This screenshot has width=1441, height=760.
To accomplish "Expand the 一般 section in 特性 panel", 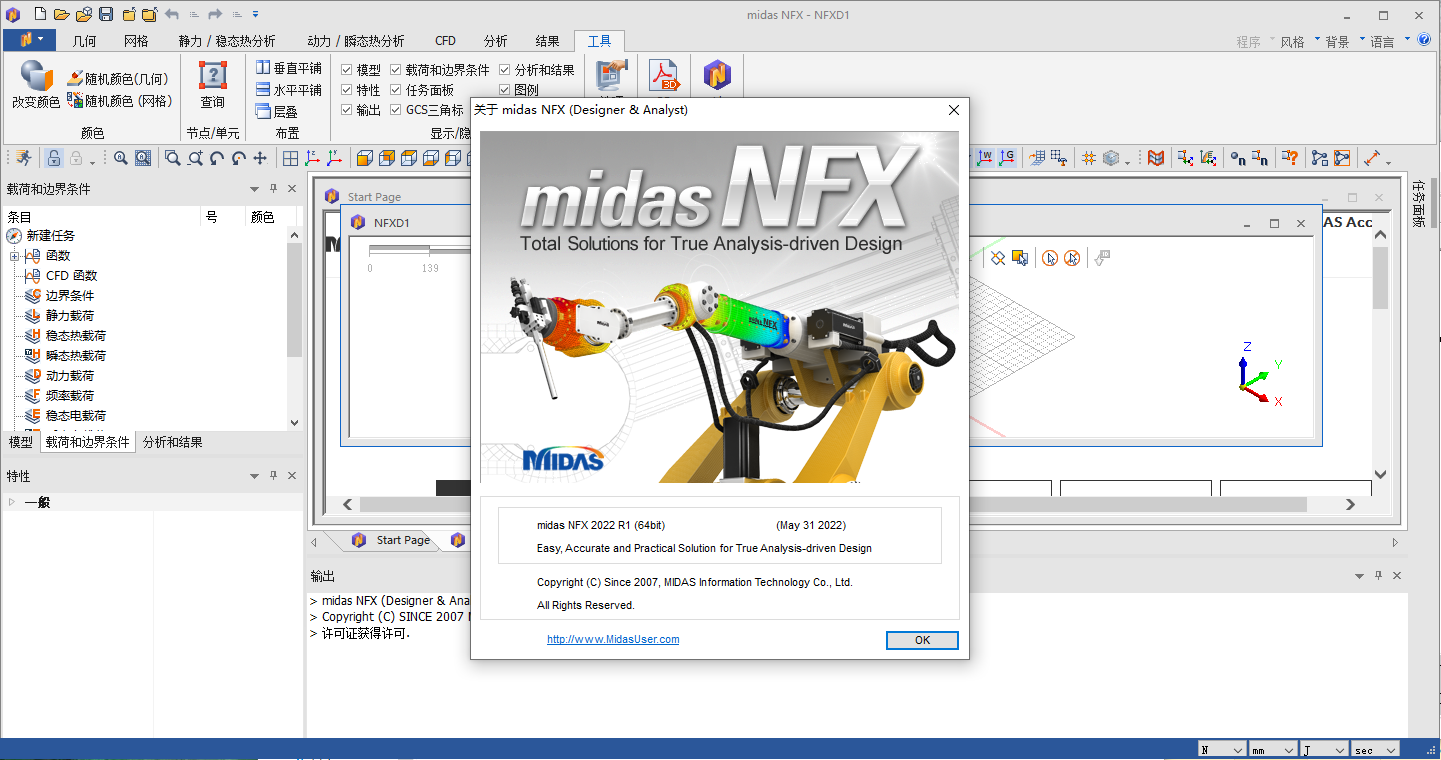I will [12, 502].
